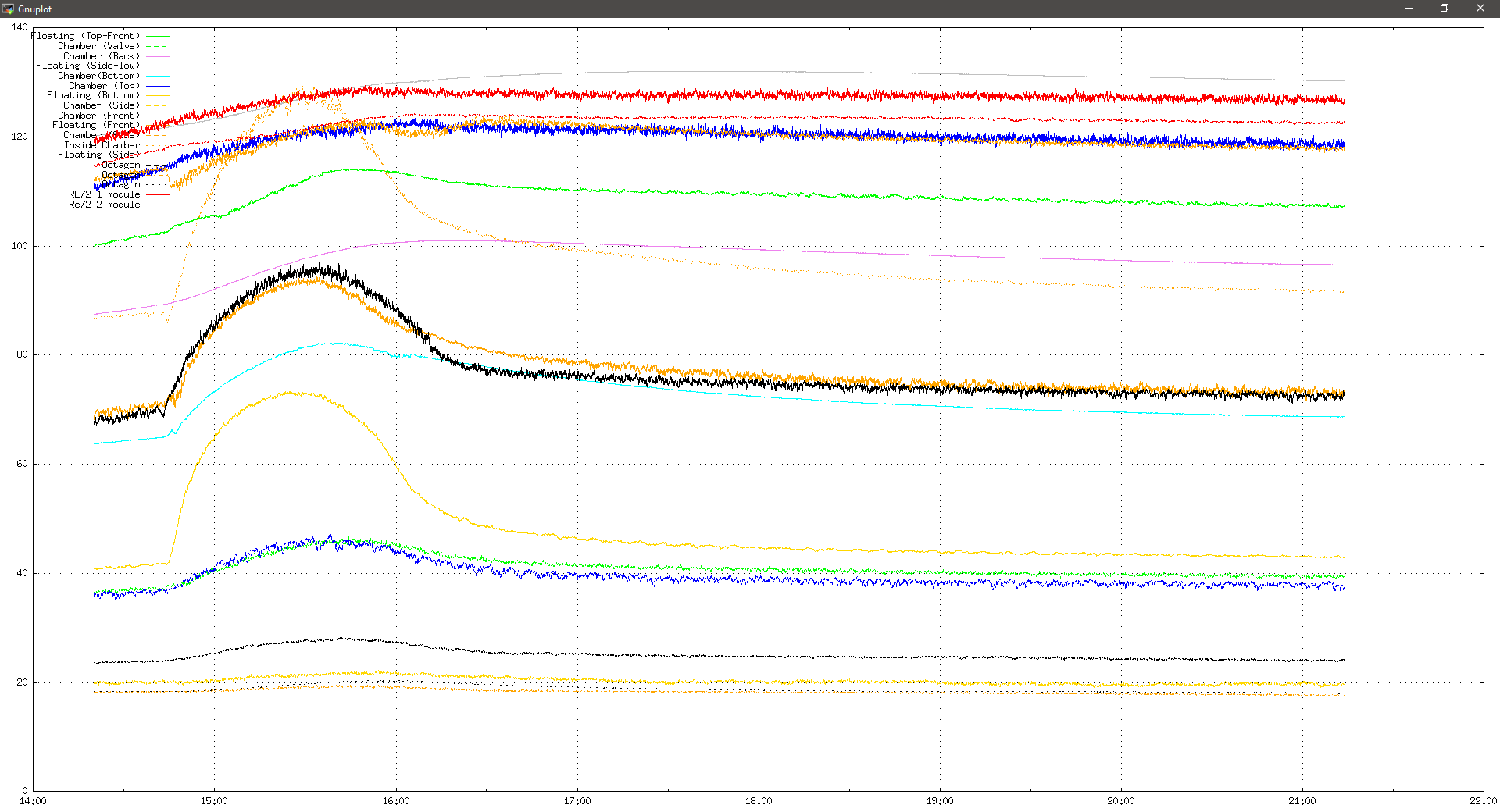Click the Gnuplot application icon in title bar

8,9
